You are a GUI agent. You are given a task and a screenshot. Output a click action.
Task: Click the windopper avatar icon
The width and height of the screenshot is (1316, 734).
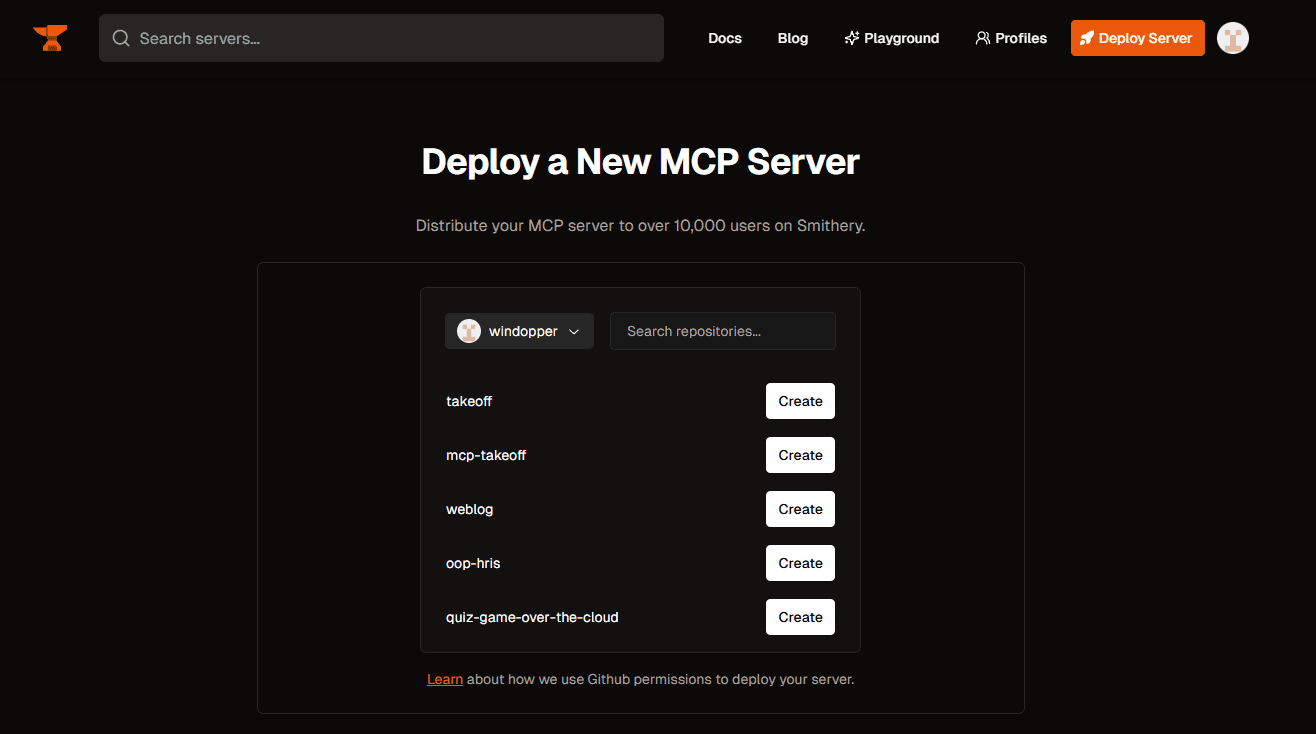[469, 331]
